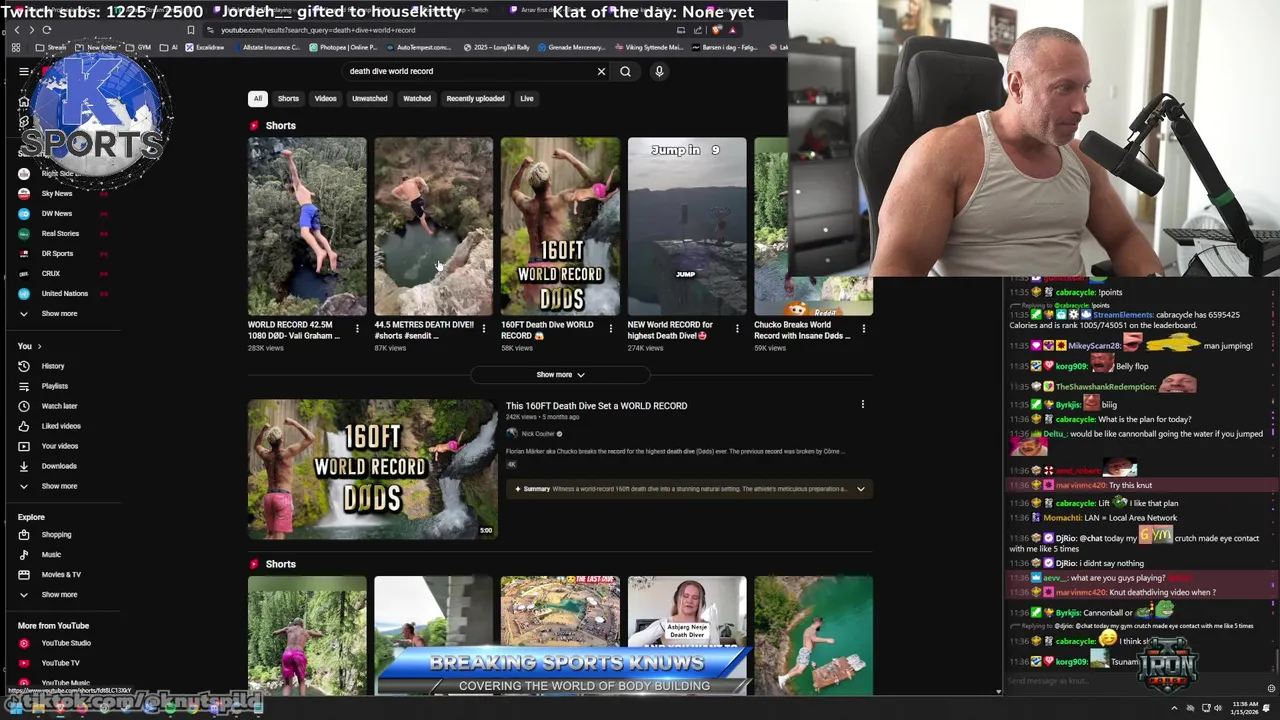Open options menu for WORLD RECORD 42.5M short
The width and height of the screenshot is (1280, 720).
(x=357, y=328)
